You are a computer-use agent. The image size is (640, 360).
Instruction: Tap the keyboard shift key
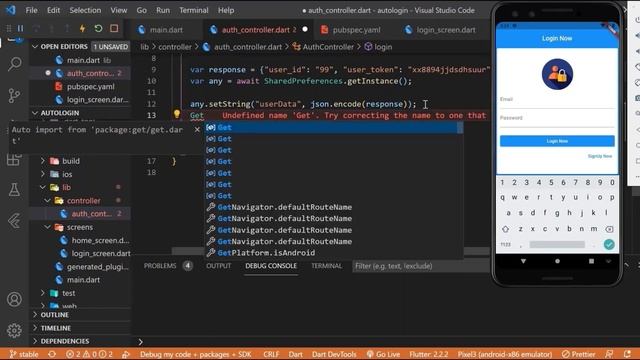[x=505, y=229]
